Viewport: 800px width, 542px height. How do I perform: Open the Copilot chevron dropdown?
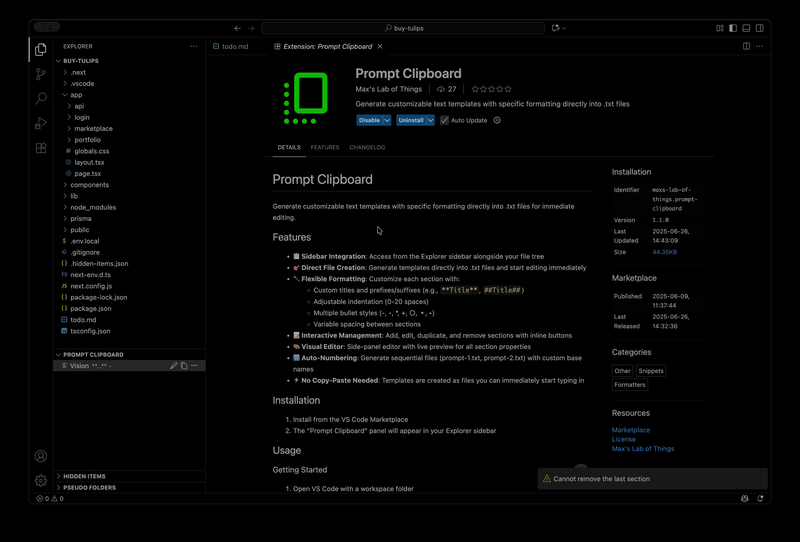tap(564, 28)
